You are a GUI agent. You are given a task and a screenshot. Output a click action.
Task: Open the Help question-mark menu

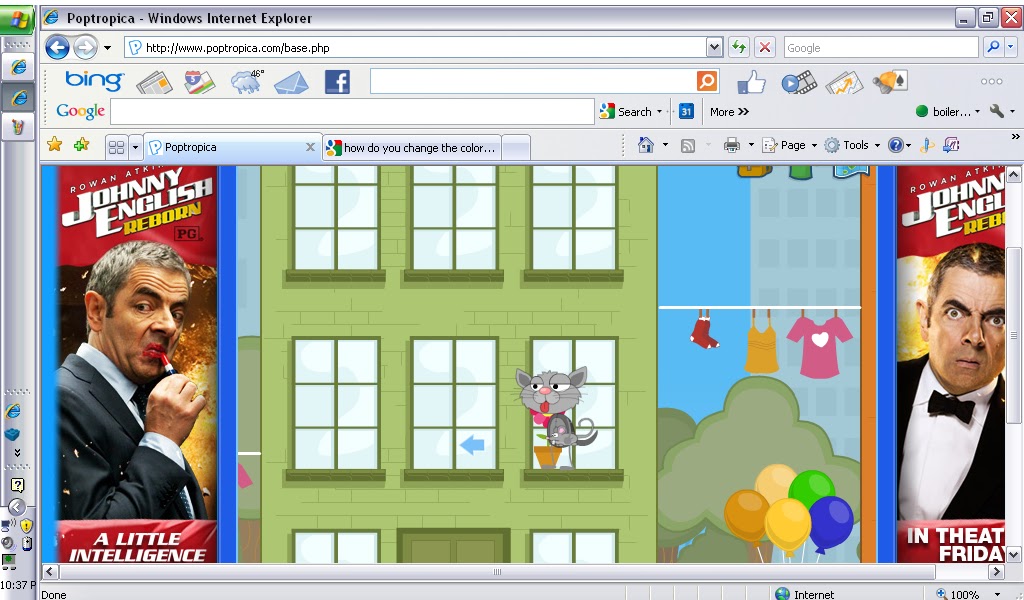(x=899, y=145)
